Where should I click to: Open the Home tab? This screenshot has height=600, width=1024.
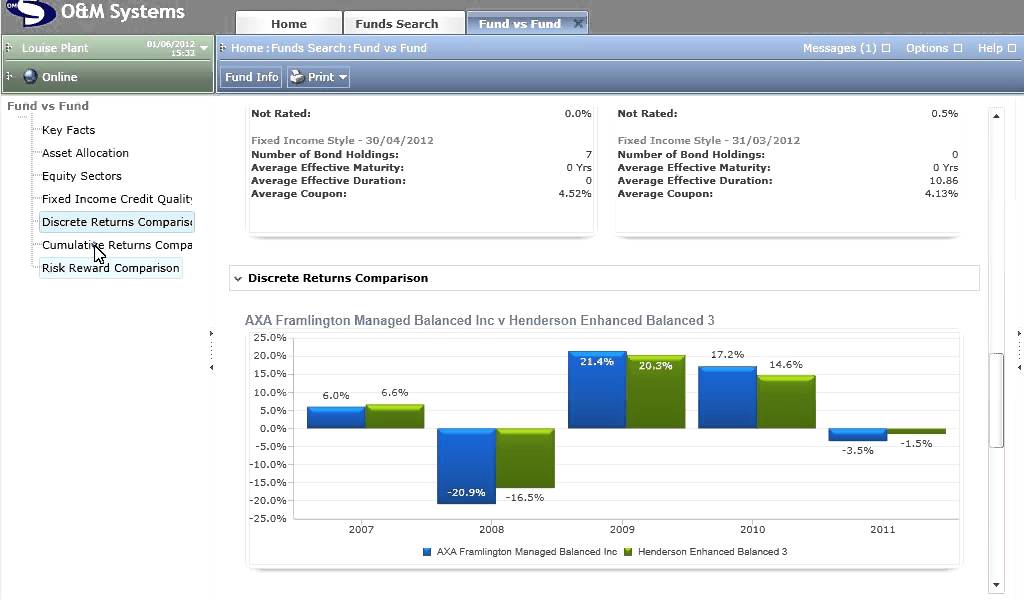[289, 23]
